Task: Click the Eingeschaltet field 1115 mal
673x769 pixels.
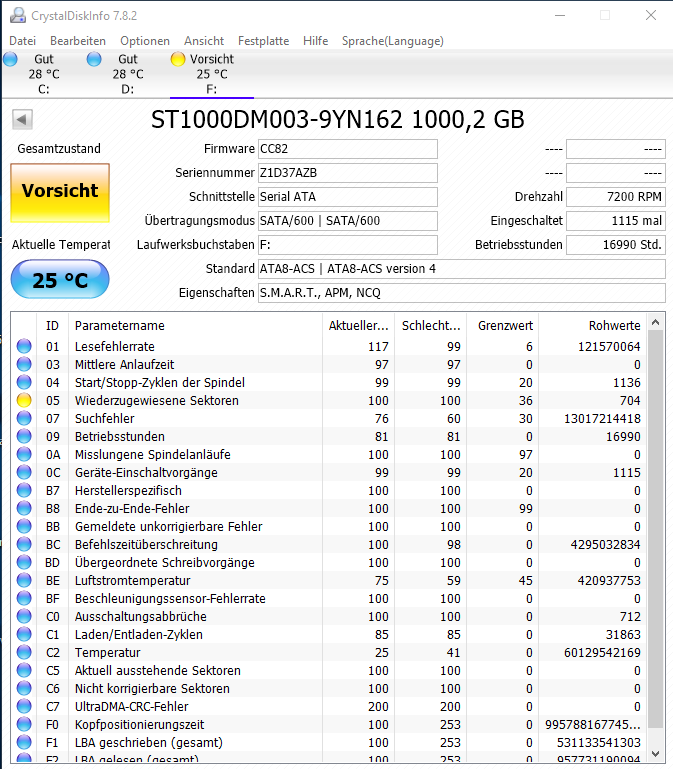Action: [x=616, y=221]
